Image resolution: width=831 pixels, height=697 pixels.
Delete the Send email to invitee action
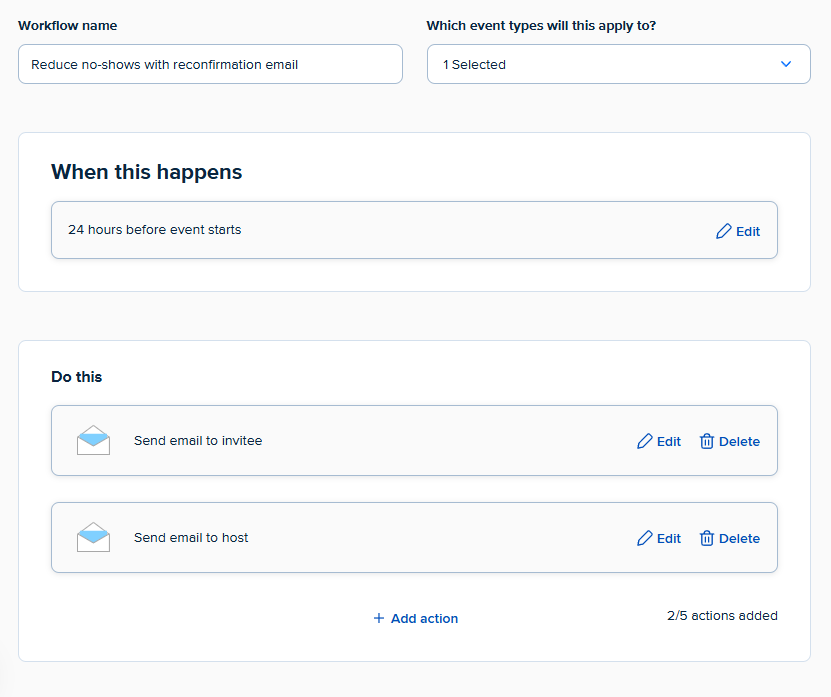(x=730, y=441)
